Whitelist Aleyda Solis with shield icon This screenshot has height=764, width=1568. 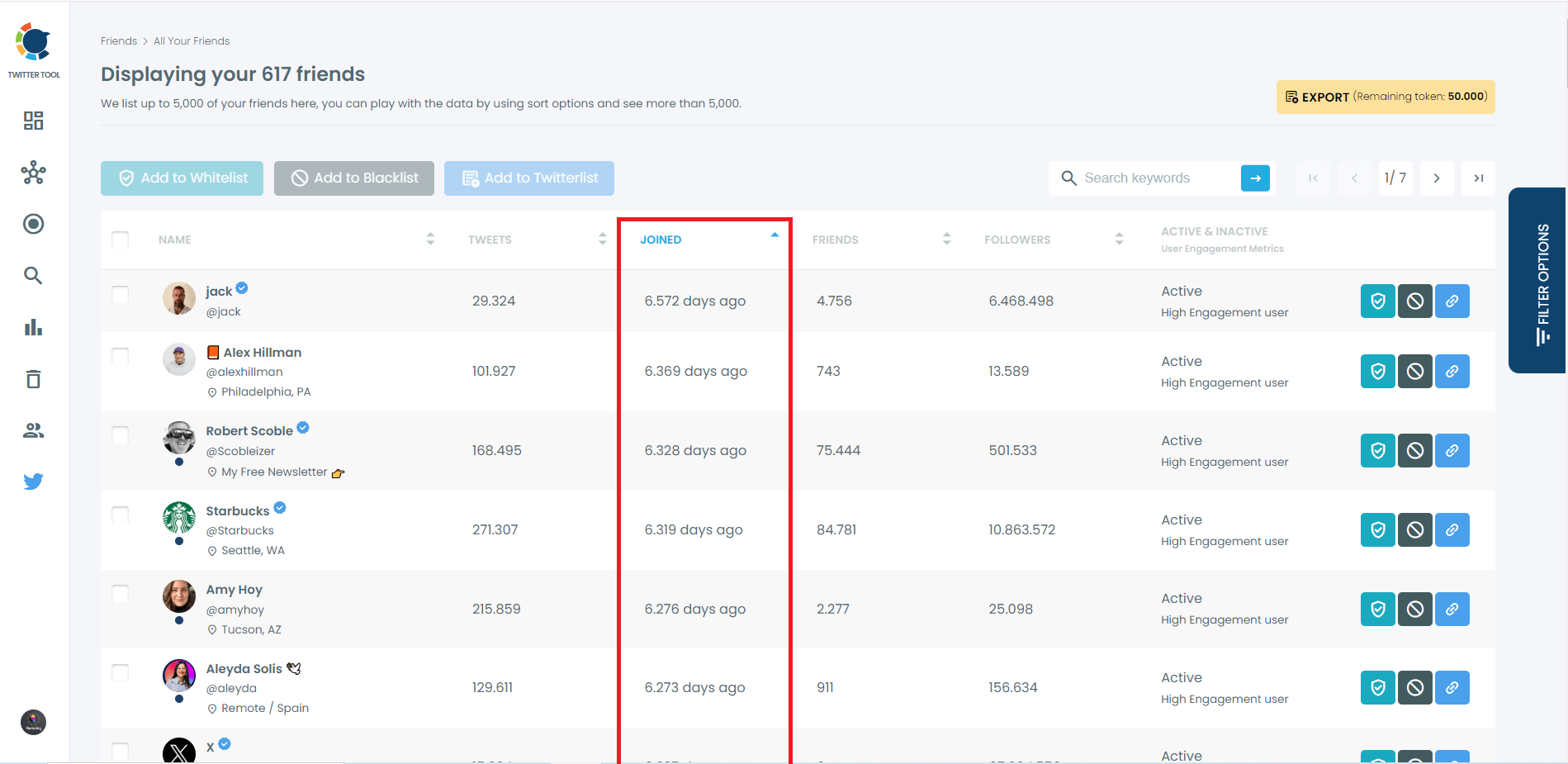[1377, 688]
